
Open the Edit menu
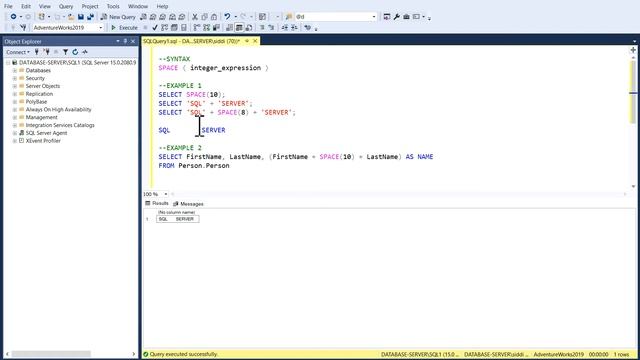pyautogui.click(x=26, y=6)
